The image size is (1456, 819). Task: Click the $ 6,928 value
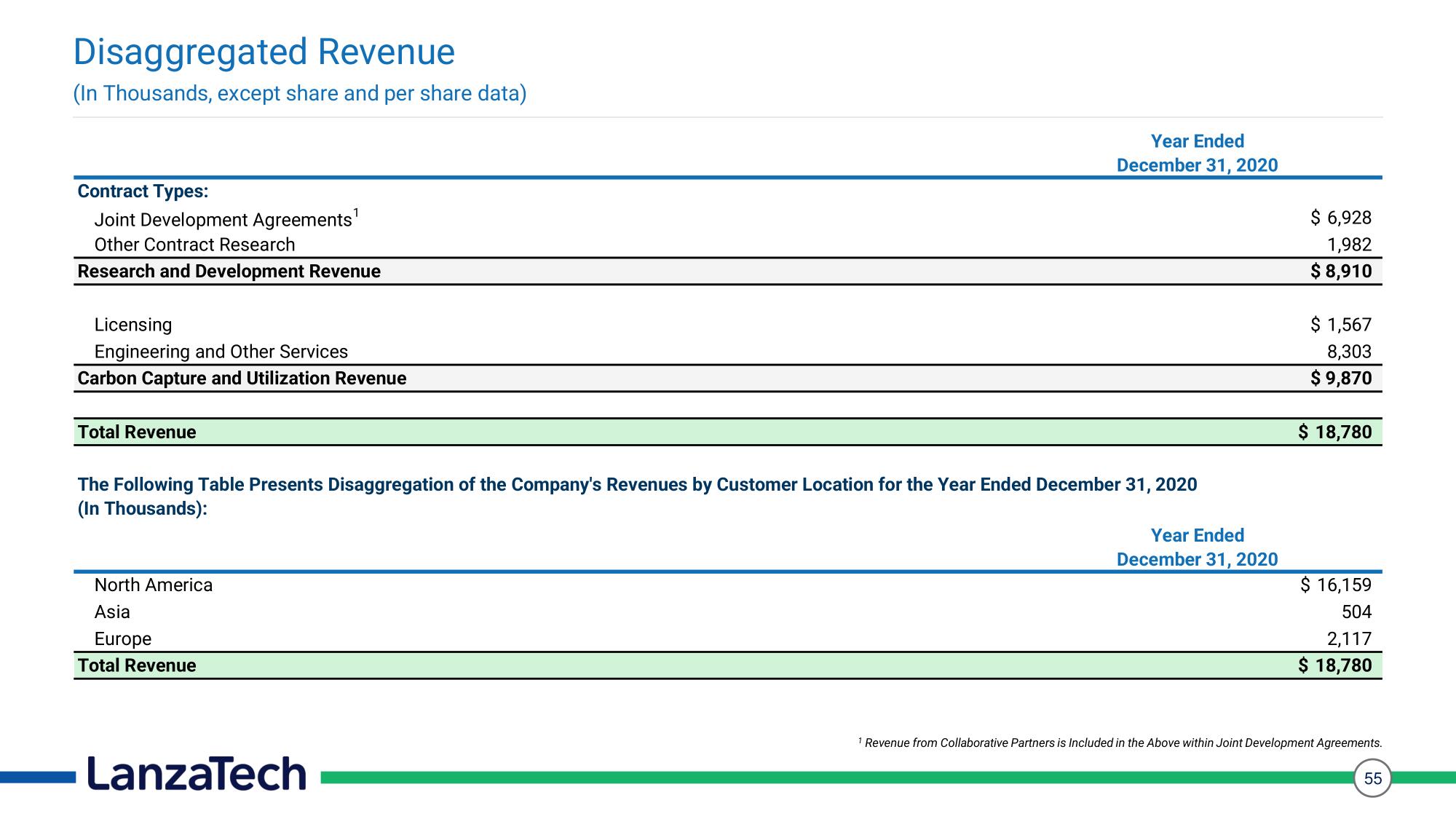(x=1340, y=218)
